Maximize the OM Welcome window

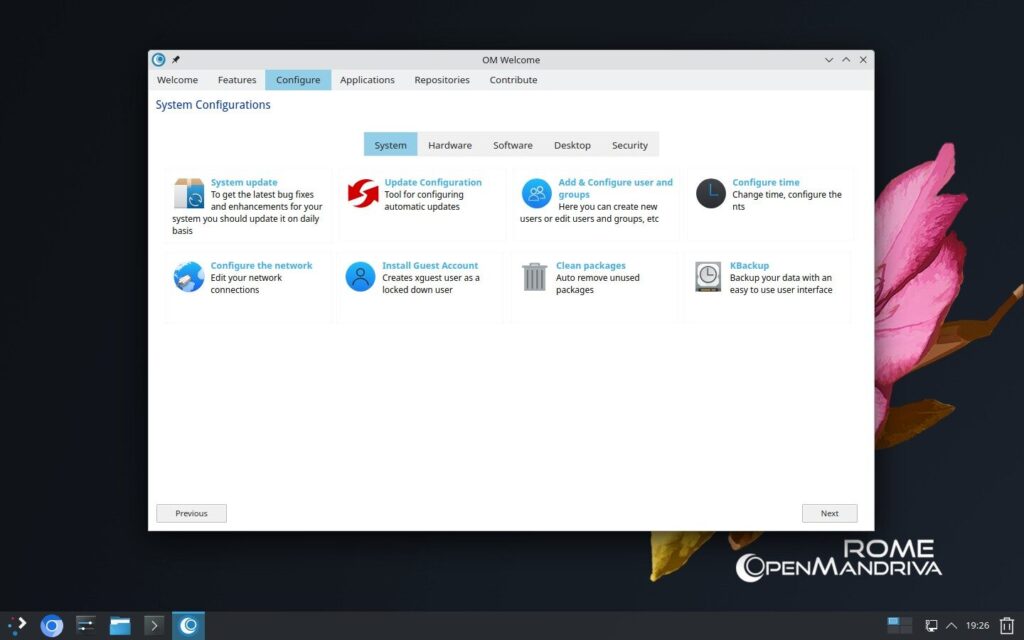coord(846,59)
